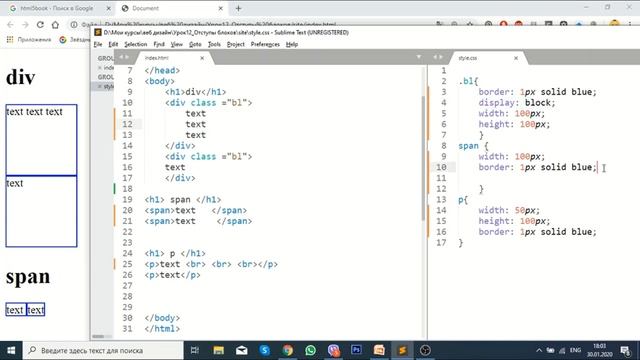Open File Explorer from the taskbar

coord(218,350)
